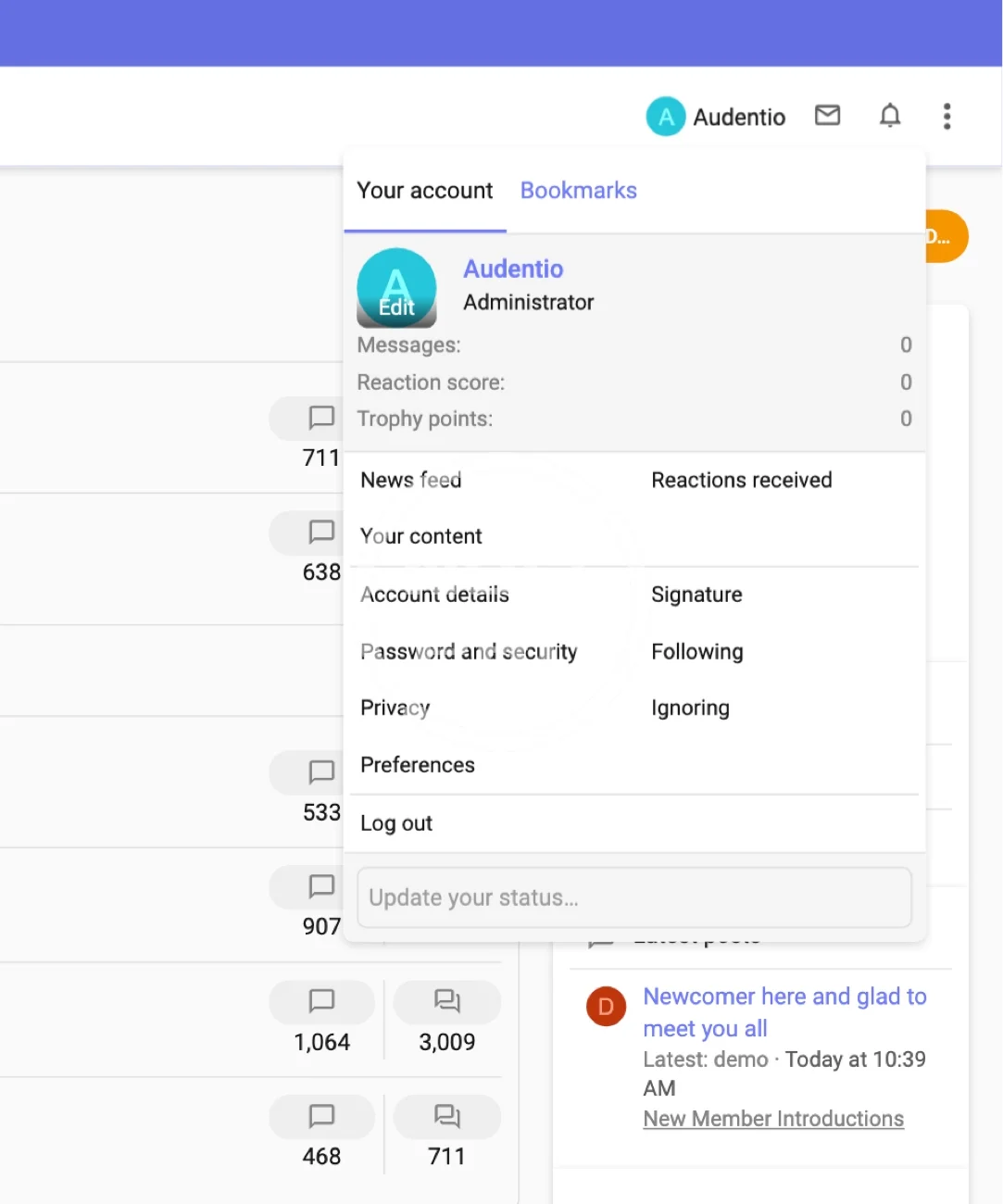The image size is (1003, 1204).
Task: Click the Audentio avatar in the navbar
Action: point(665,117)
